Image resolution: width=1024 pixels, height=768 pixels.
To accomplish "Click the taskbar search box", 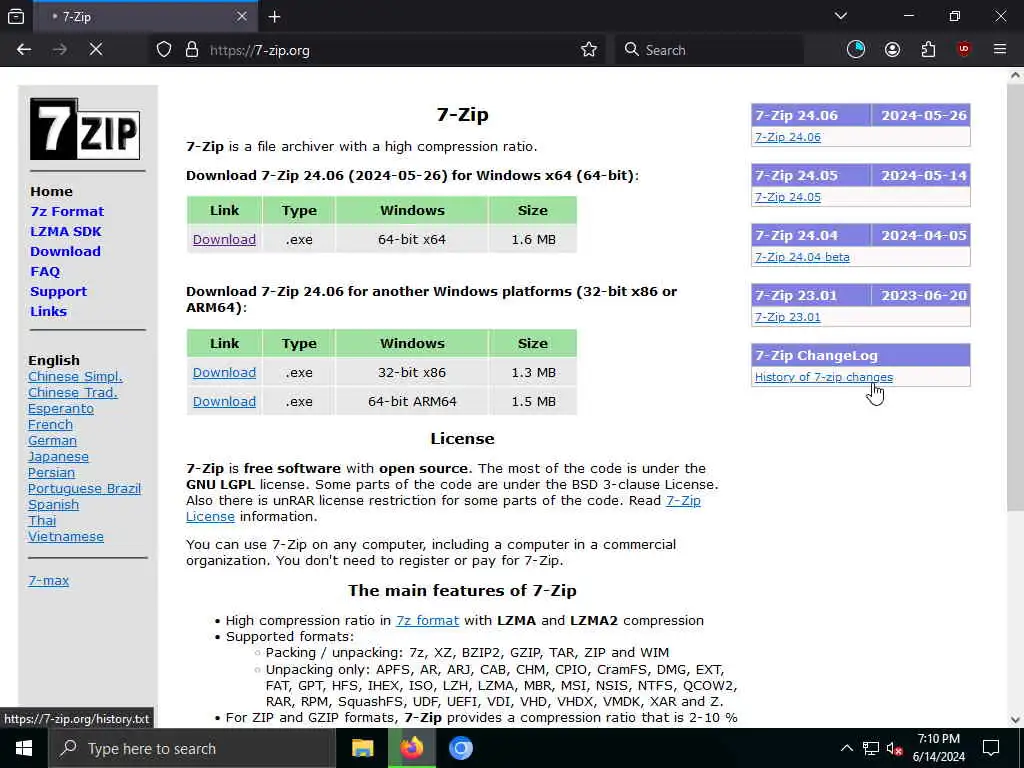I will tap(192, 748).
